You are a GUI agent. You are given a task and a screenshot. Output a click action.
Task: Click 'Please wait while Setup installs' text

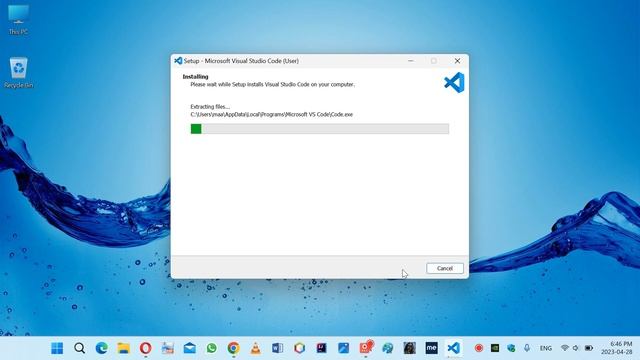coord(272,84)
